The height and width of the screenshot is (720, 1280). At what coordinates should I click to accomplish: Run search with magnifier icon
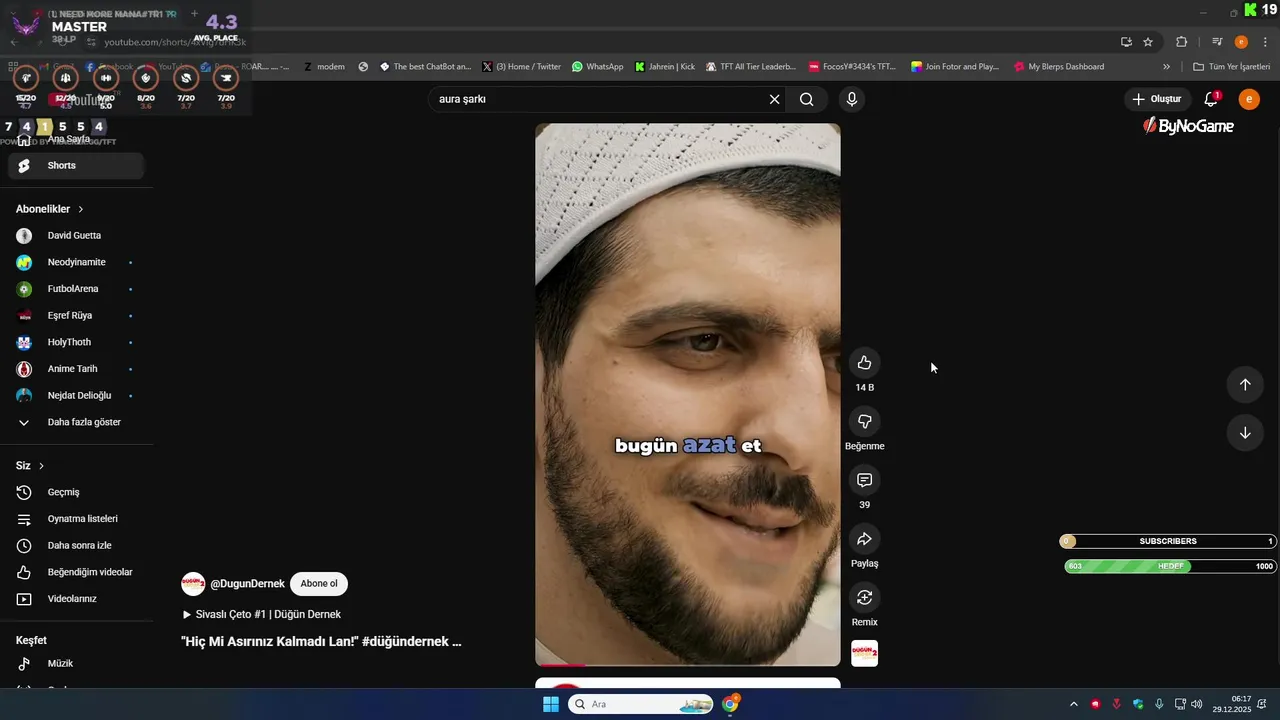point(807,99)
